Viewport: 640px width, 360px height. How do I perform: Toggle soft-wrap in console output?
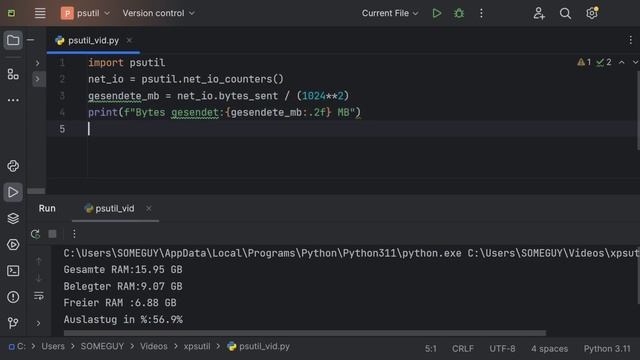39,296
